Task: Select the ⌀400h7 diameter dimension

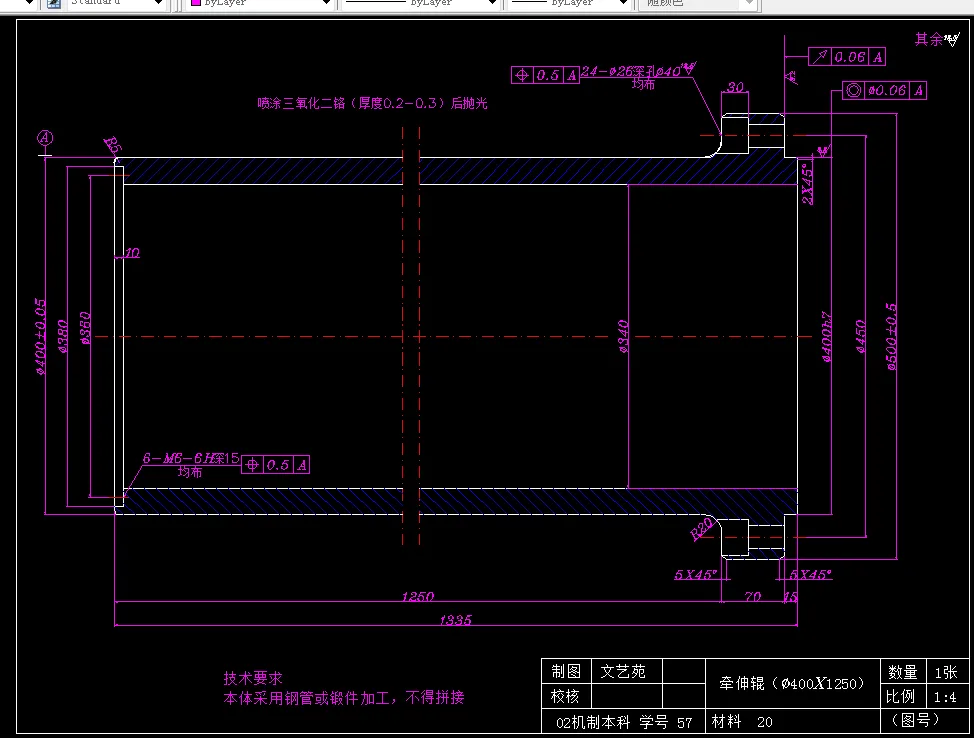Action: coord(826,337)
